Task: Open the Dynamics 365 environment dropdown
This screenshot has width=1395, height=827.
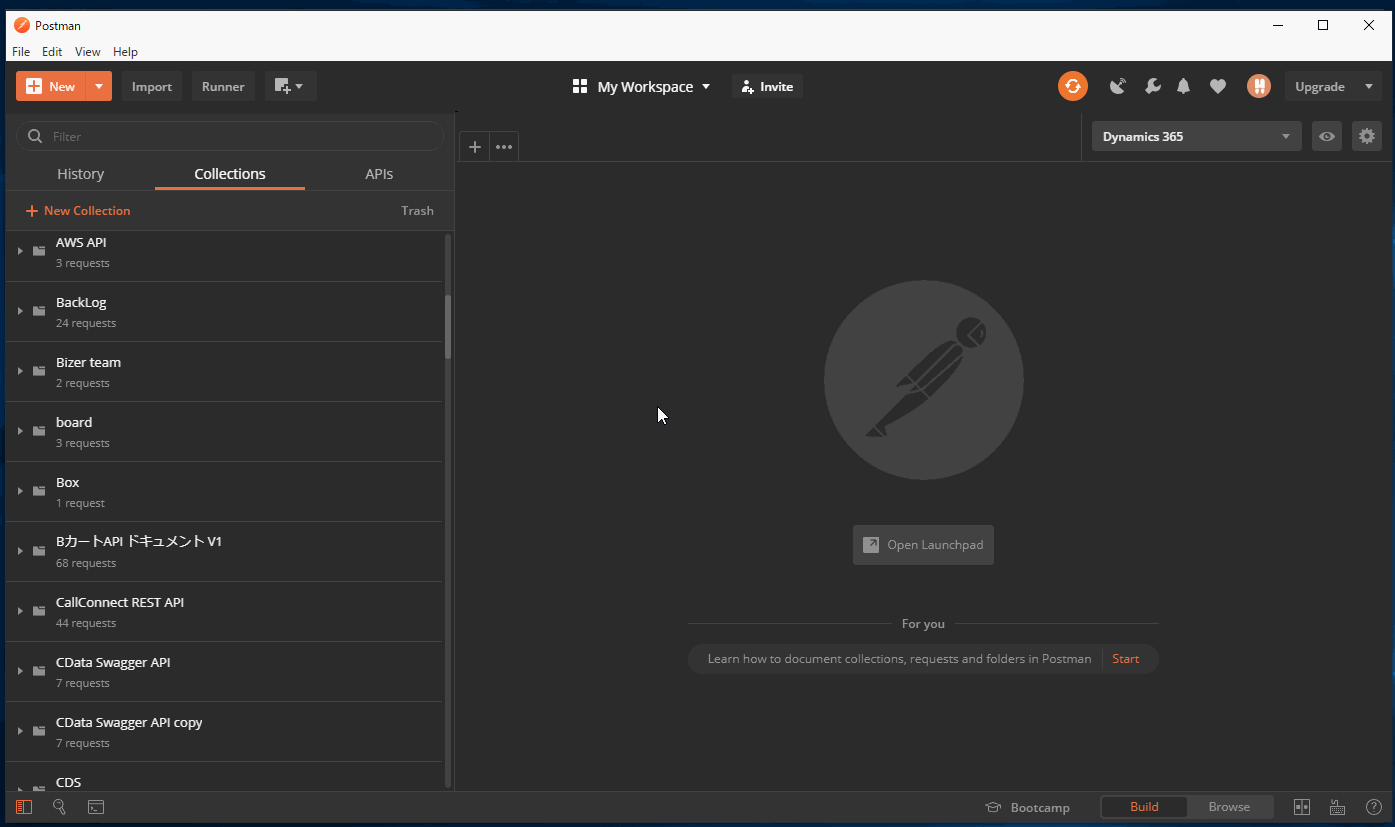Action: 1196,136
